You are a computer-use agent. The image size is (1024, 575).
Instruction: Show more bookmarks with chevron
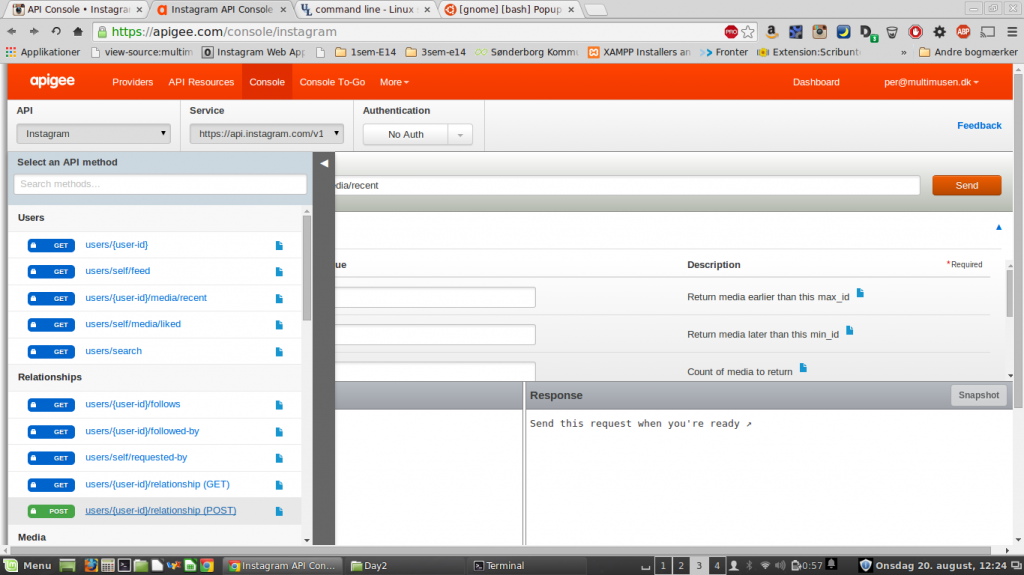point(904,52)
